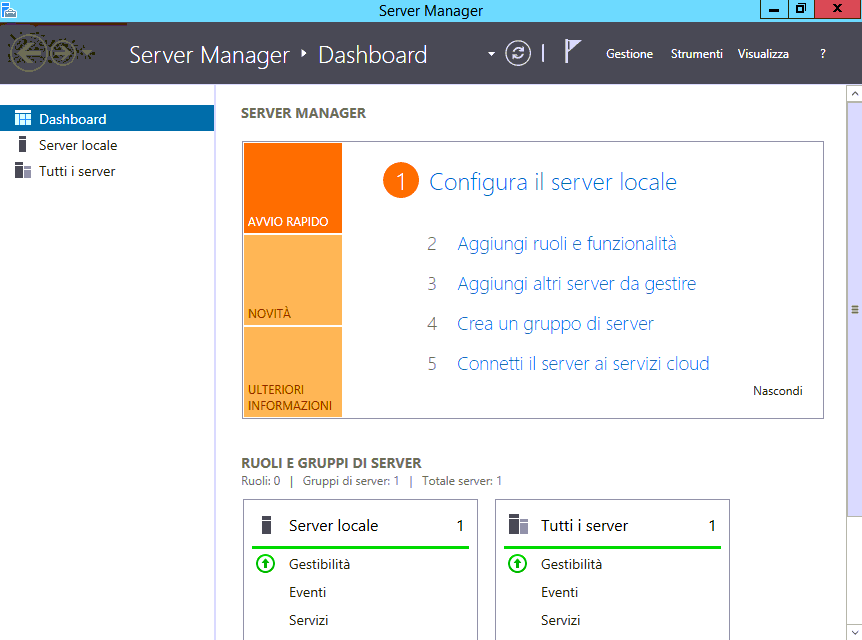
Task: Click the scrollbar down arrow
Action: pos(854,632)
